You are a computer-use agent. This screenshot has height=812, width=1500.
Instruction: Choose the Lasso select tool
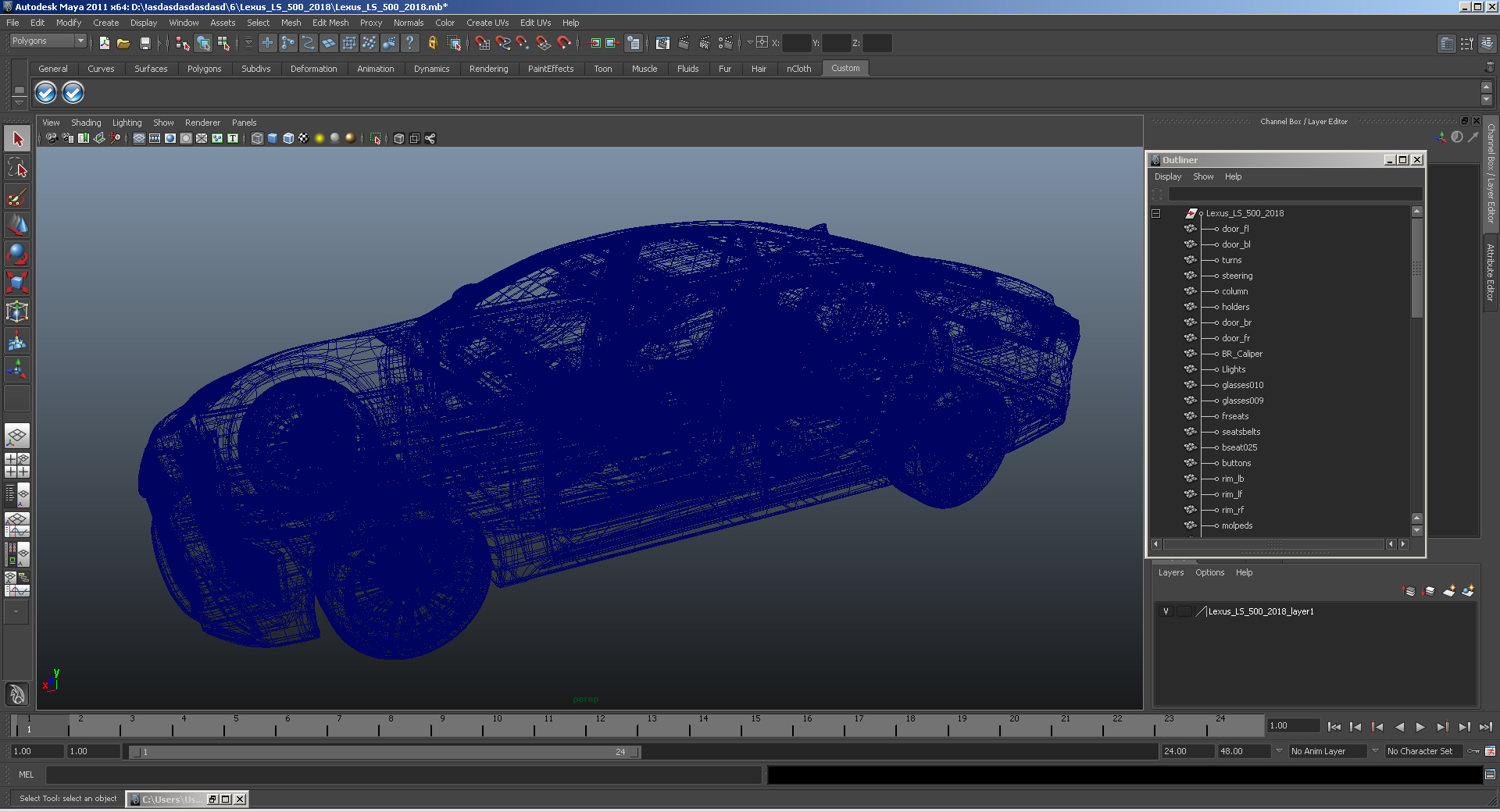pyautogui.click(x=17, y=167)
